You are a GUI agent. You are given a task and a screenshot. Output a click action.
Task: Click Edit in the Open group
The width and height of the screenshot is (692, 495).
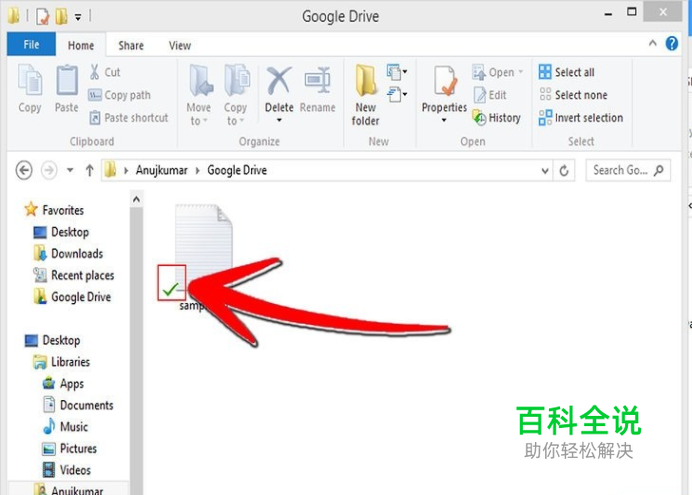(490, 95)
